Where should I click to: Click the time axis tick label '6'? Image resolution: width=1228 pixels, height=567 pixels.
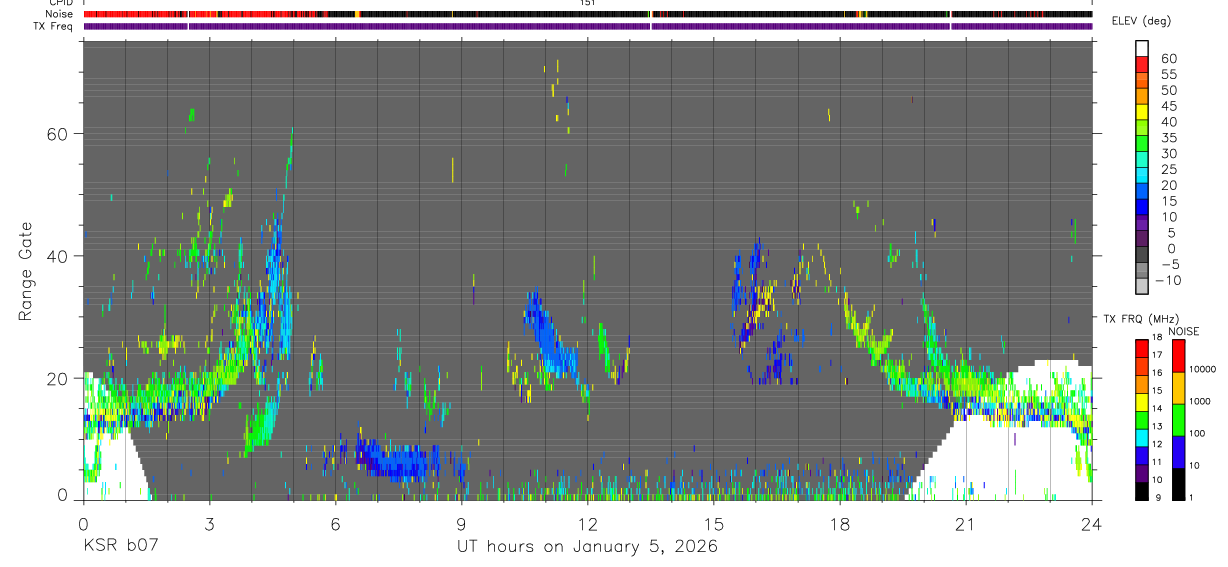click(336, 523)
